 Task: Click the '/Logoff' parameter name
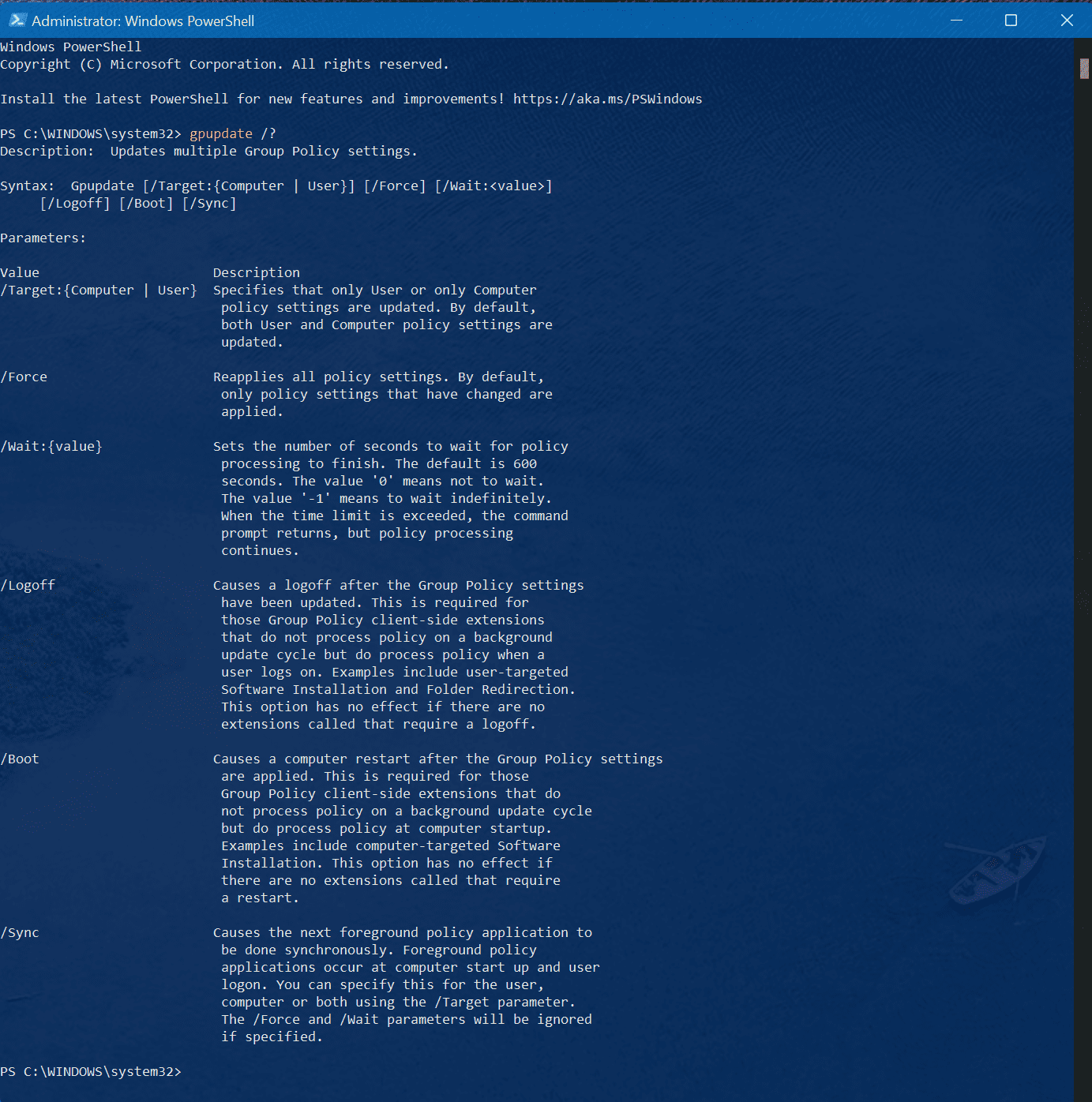click(28, 585)
